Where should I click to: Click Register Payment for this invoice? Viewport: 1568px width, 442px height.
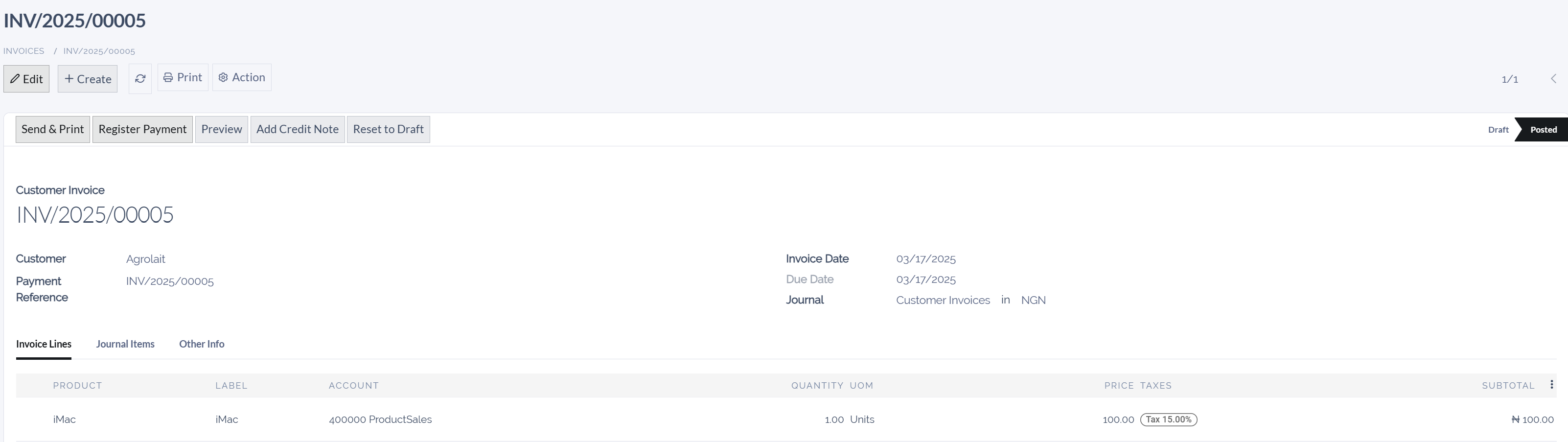[x=142, y=129]
